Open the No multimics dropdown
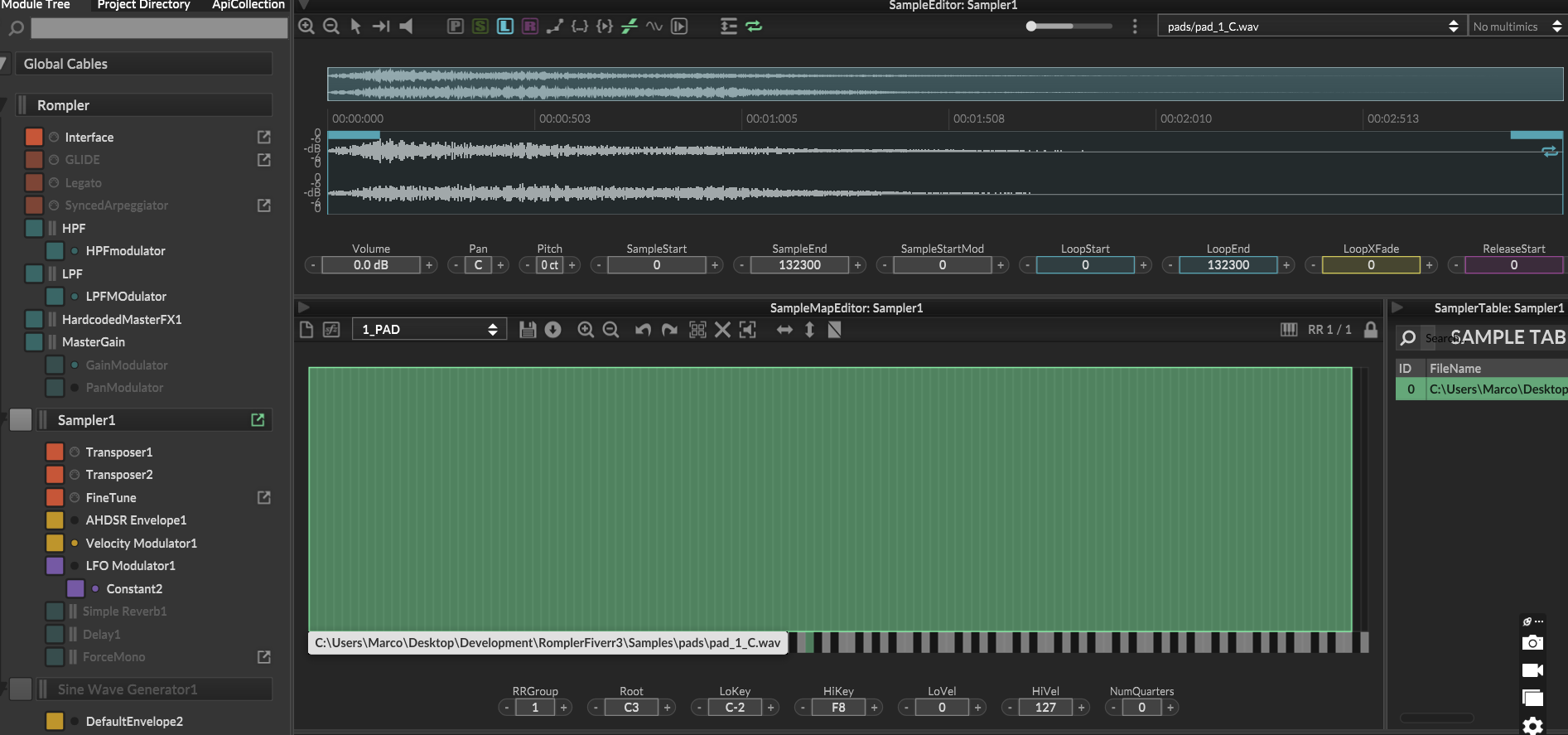Screen dimensions: 1568x735 (1517, 27)
